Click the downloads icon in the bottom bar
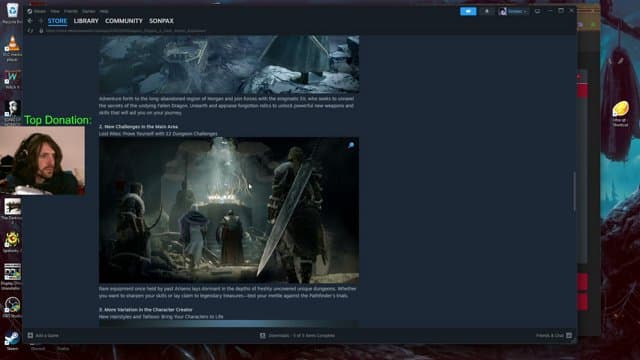The width and height of the screenshot is (640, 360). 262,336
